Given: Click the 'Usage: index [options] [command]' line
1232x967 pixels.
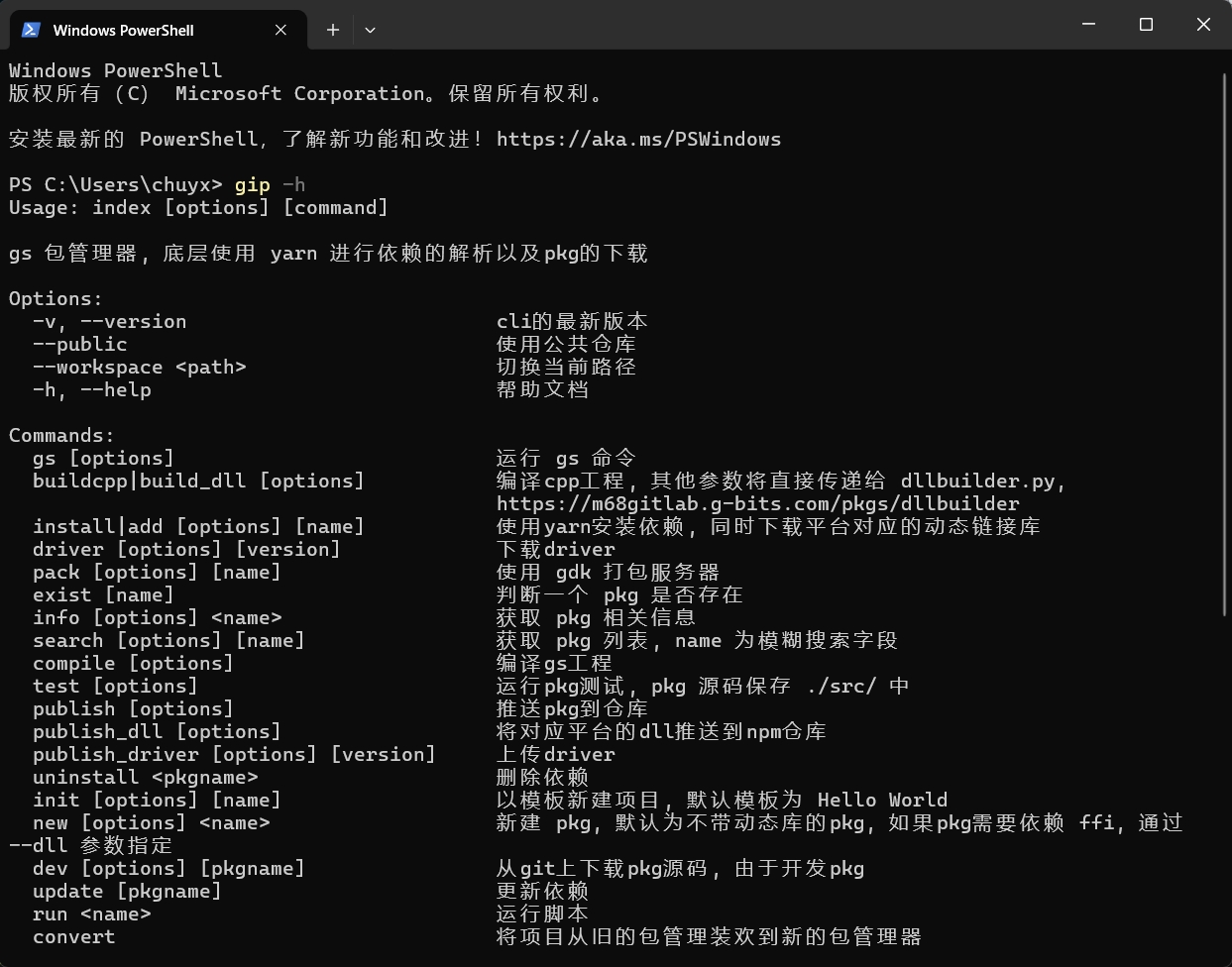Looking at the screenshot, I should point(198,208).
